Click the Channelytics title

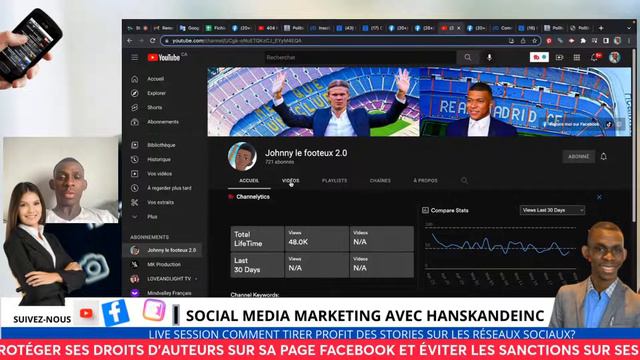(x=253, y=197)
